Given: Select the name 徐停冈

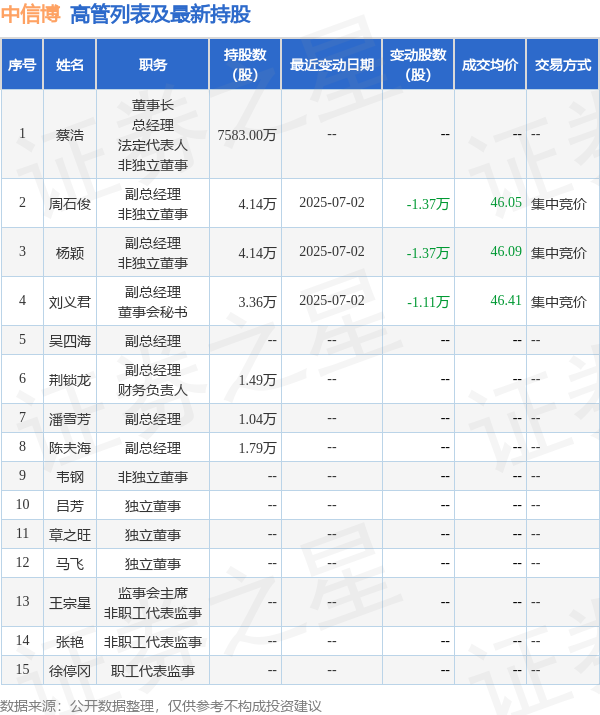Looking at the screenshot, I should [x=70, y=671].
